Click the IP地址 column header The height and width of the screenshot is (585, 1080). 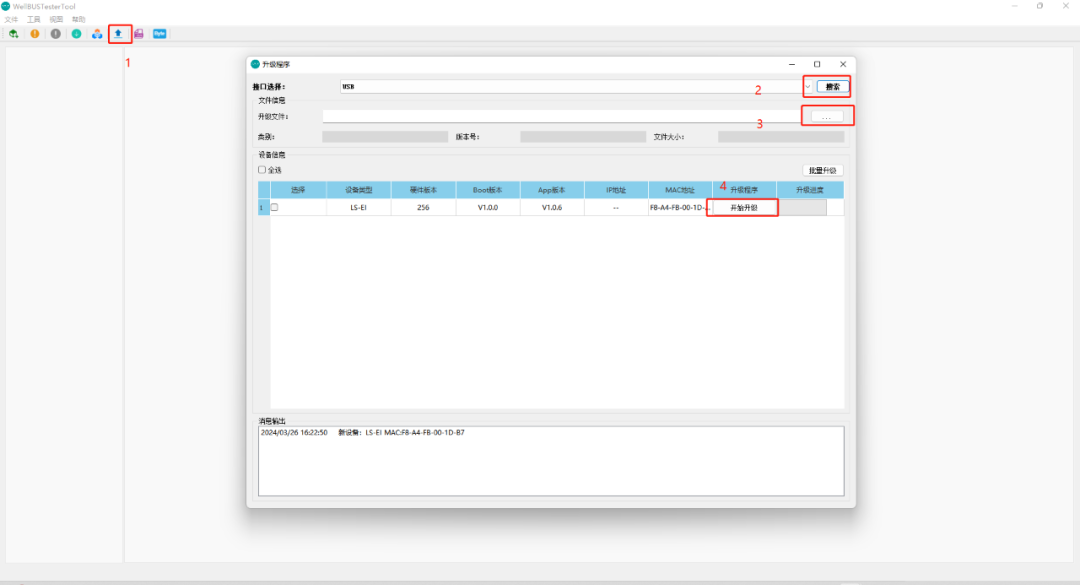click(x=616, y=189)
